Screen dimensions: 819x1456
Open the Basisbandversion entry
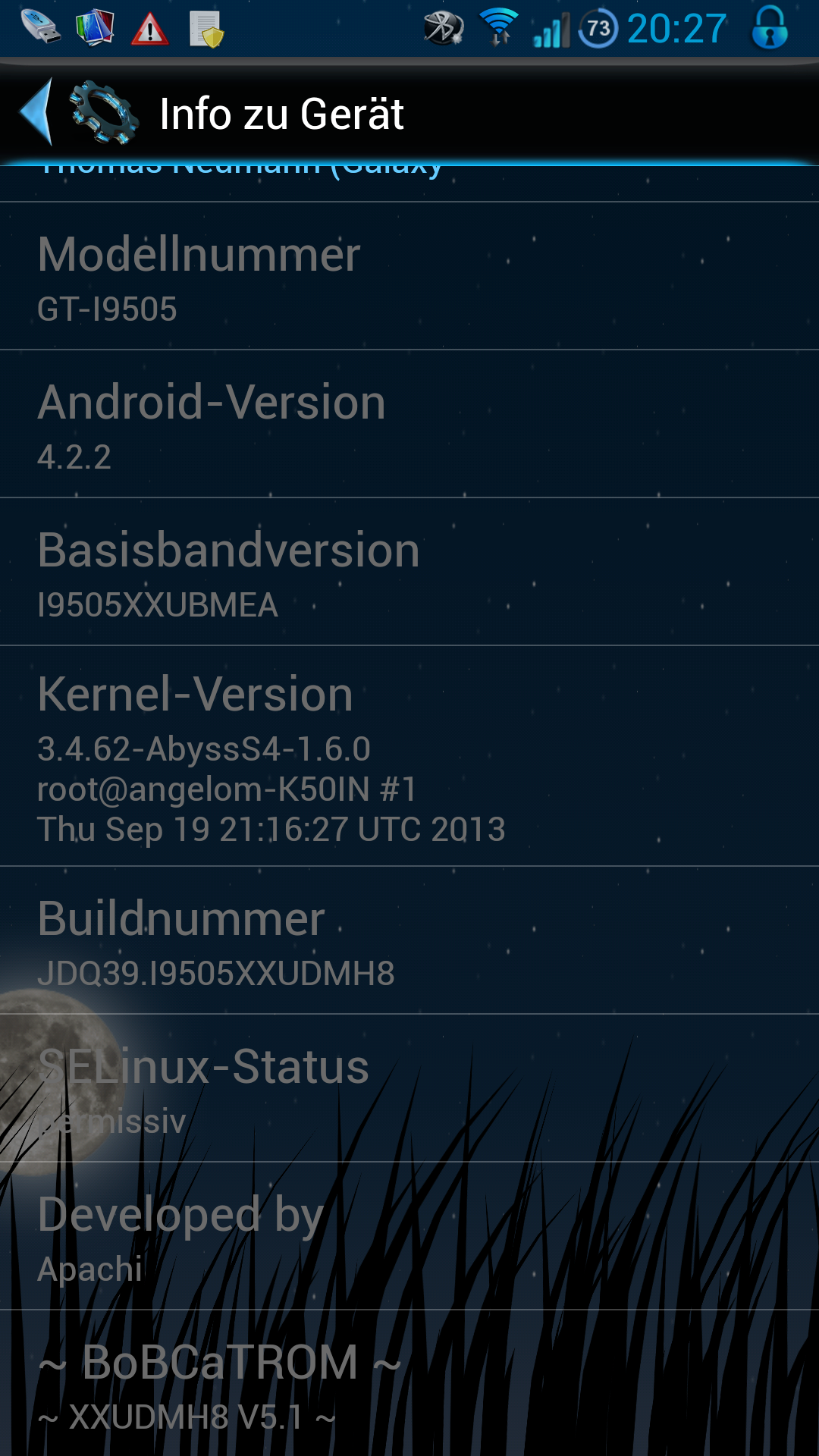(x=409, y=573)
